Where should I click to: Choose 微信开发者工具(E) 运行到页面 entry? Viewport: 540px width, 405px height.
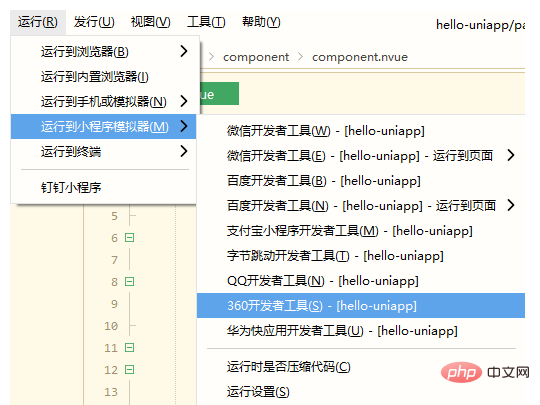(361, 156)
